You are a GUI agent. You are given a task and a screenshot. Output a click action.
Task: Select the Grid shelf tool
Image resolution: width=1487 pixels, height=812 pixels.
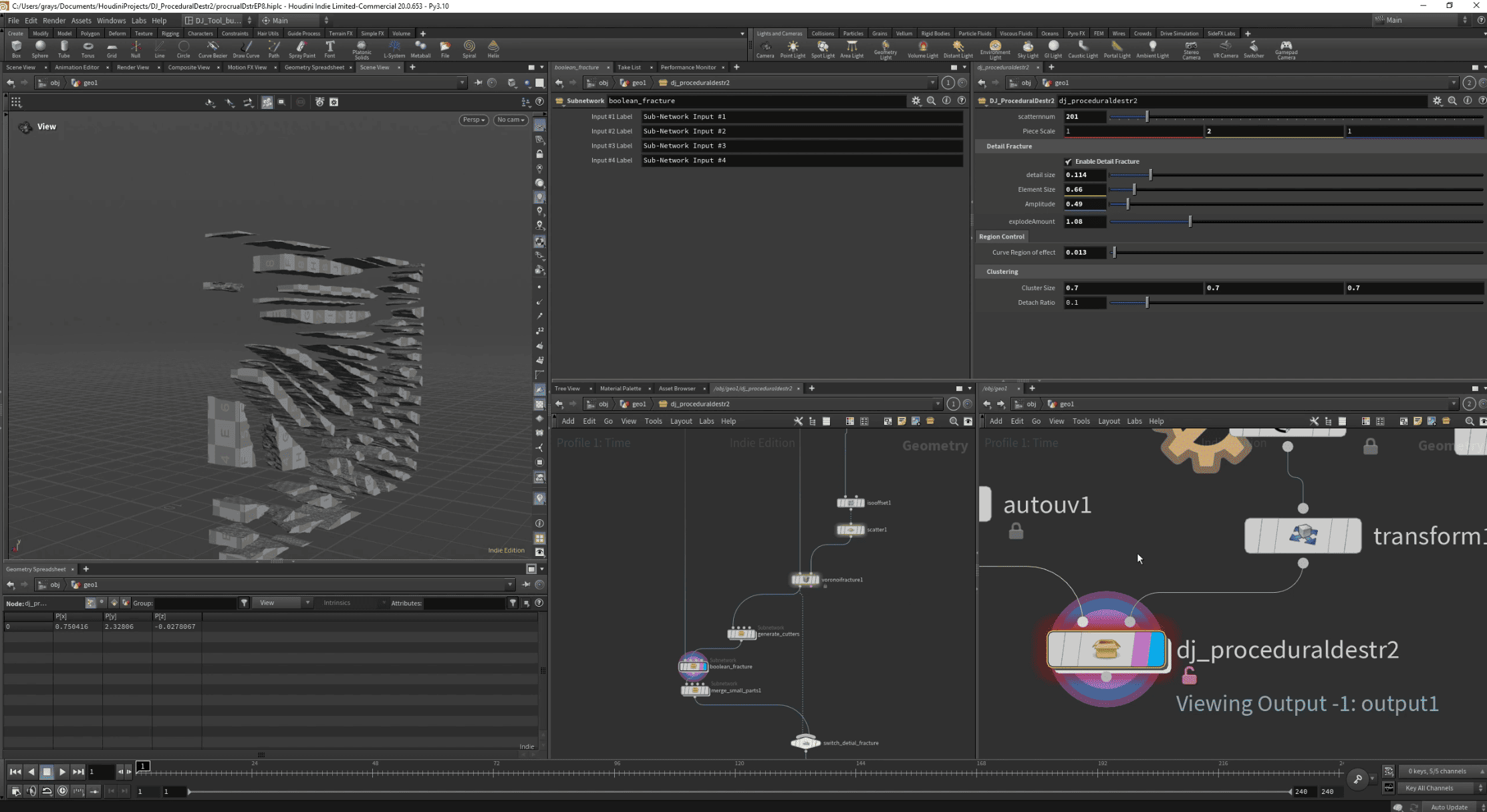click(x=112, y=49)
